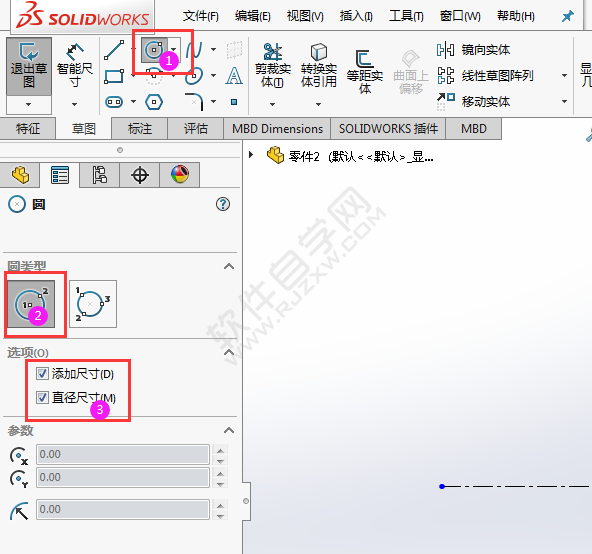This screenshot has width=592, height=554.
Task: Select the Straight Slot tool
Action: point(114,102)
